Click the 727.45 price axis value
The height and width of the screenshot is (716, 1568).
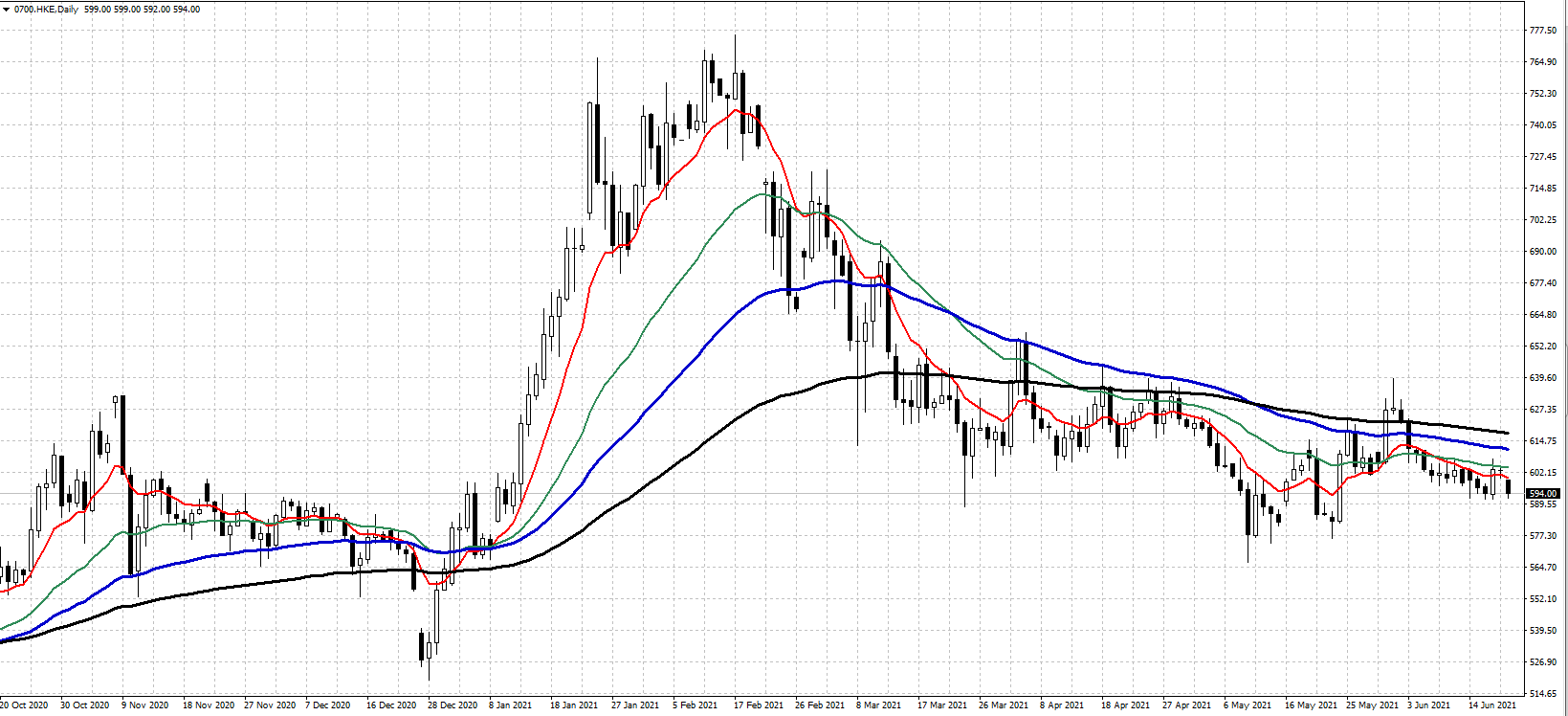coord(1543,157)
